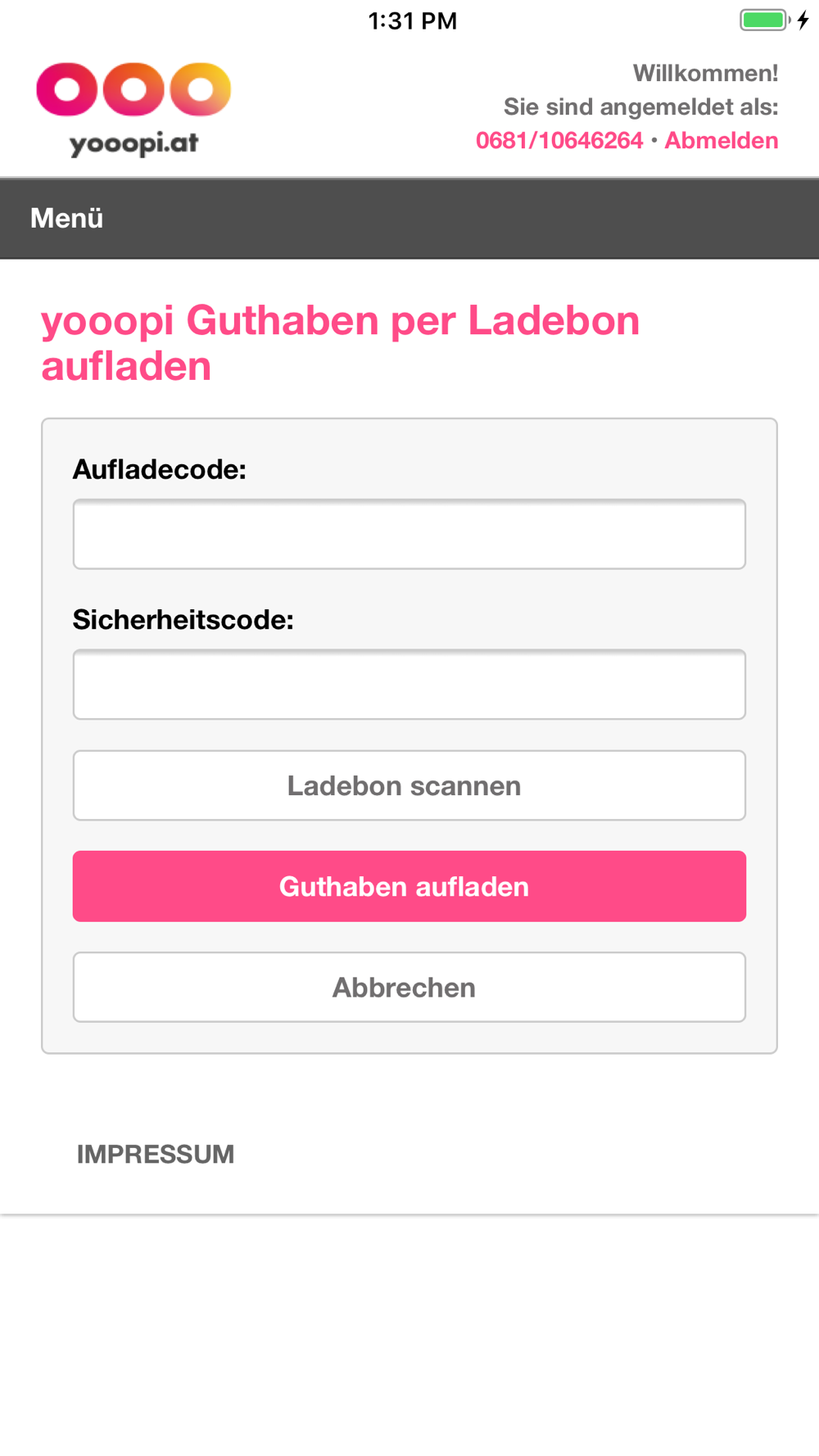Image resolution: width=819 pixels, height=1456 pixels.
Task: Focus the Sicherheitscode input field
Action: coord(409,685)
